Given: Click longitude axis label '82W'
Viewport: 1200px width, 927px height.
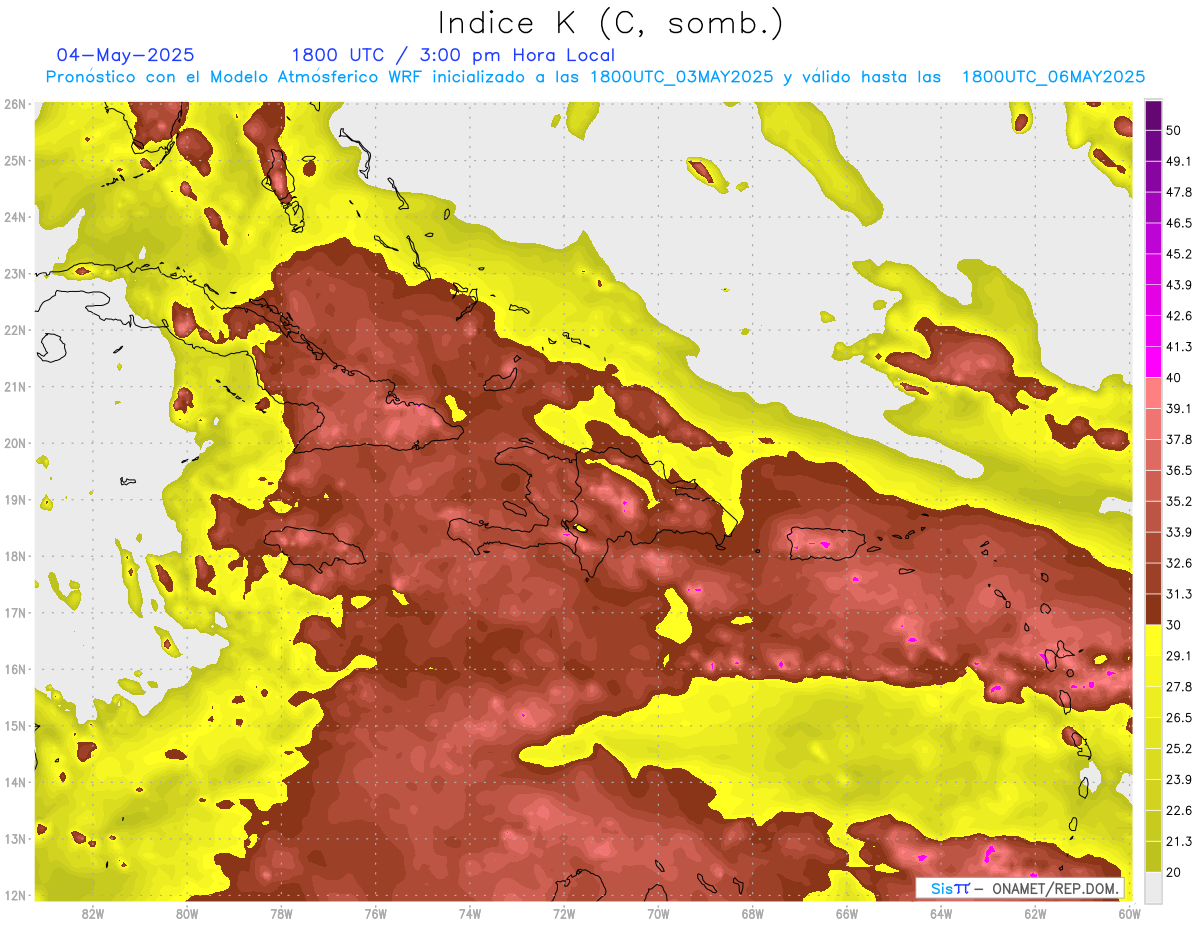Looking at the screenshot, I should tap(93, 913).
